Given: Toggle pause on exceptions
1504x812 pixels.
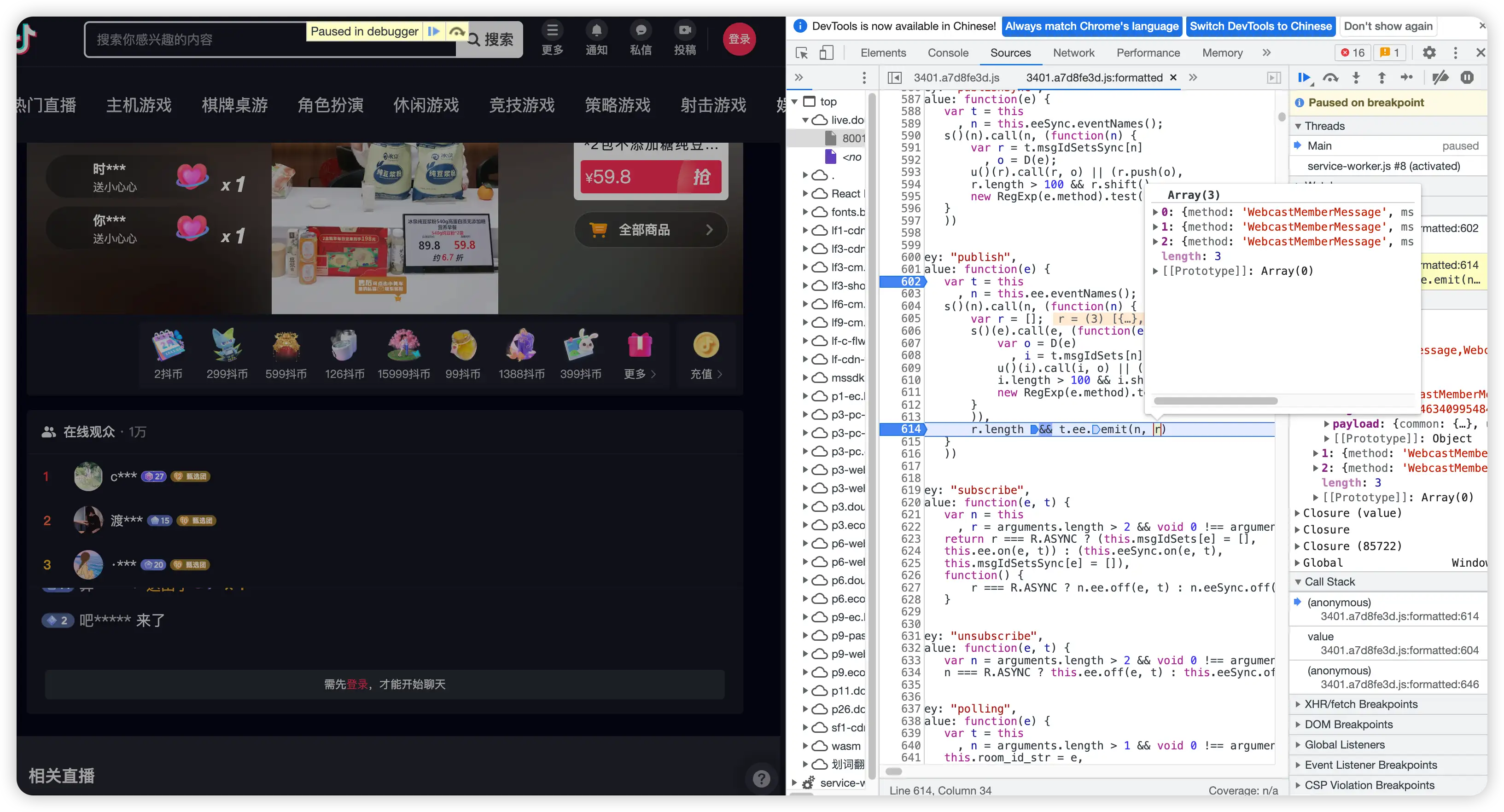Looking at the screenshot, I should pyautogui.click(x=1467, y=78).
